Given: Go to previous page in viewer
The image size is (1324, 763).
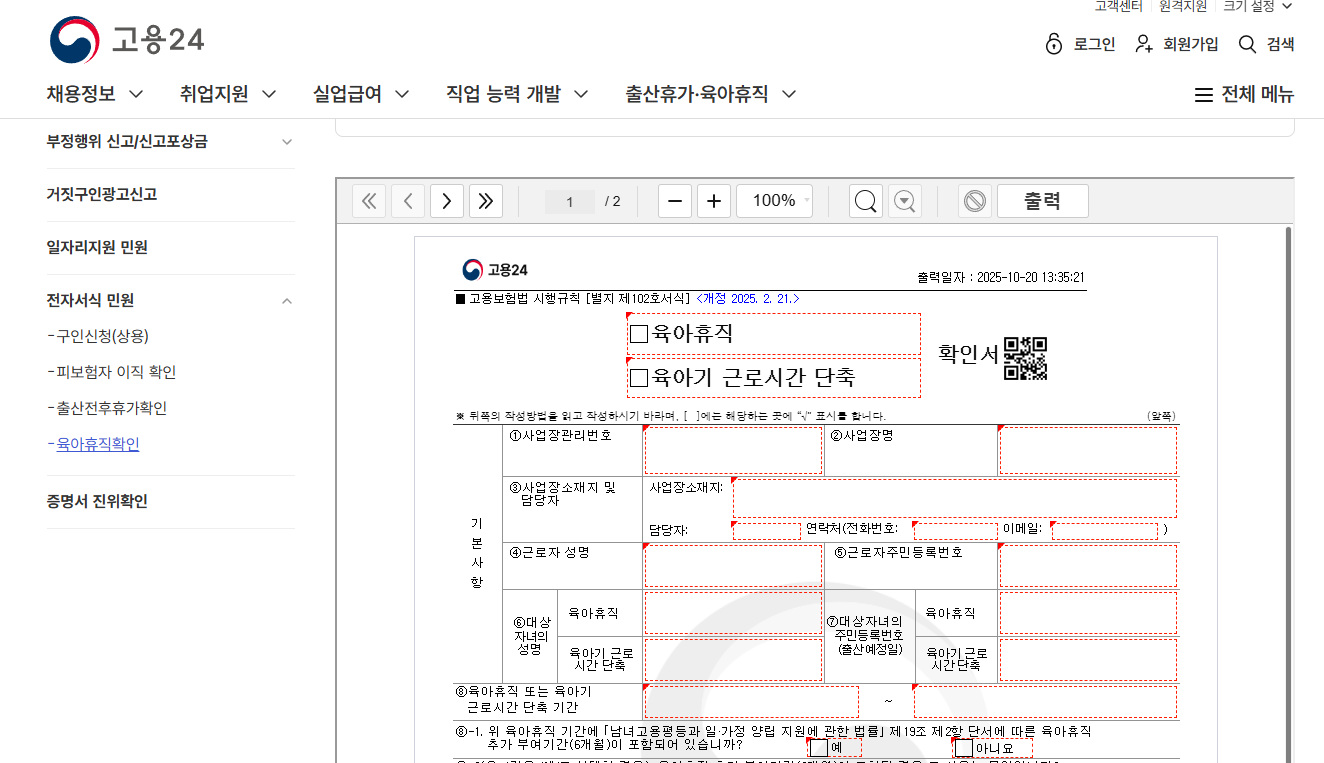Looking at the screenshot, I should 407,201.
